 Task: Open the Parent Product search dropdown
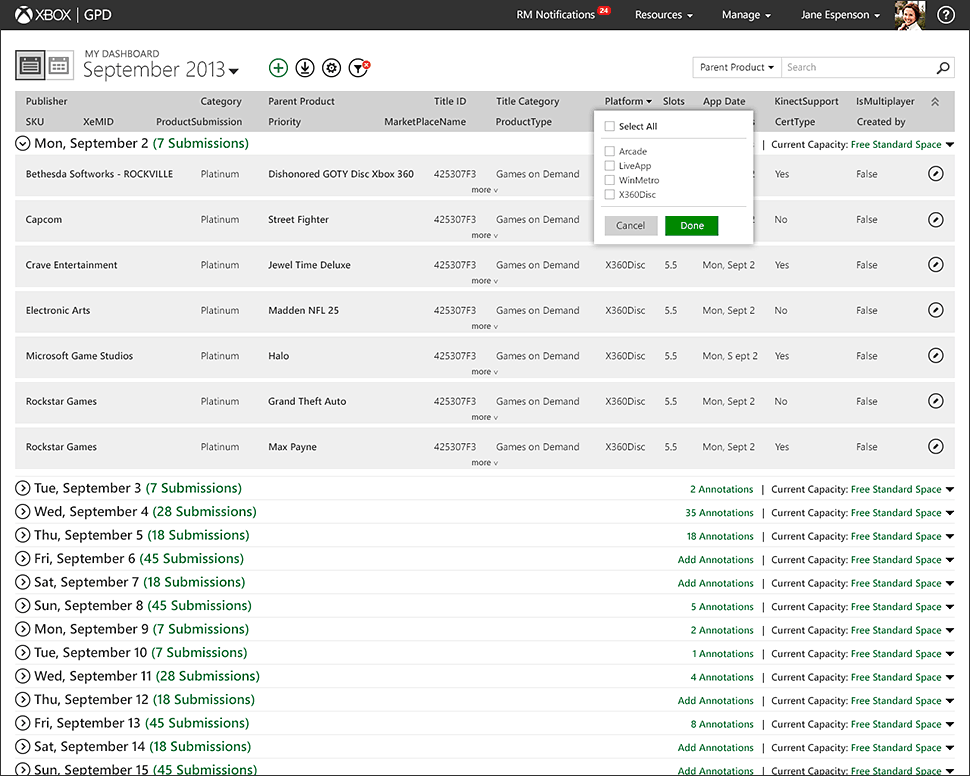click(737, 67)
